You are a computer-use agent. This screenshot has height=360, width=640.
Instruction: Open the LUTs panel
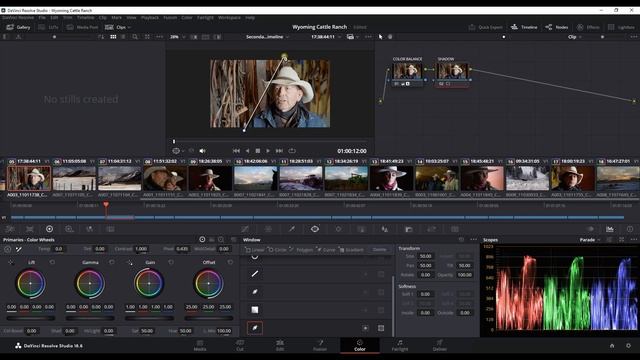pyautogui.click(x=48, y=27)
